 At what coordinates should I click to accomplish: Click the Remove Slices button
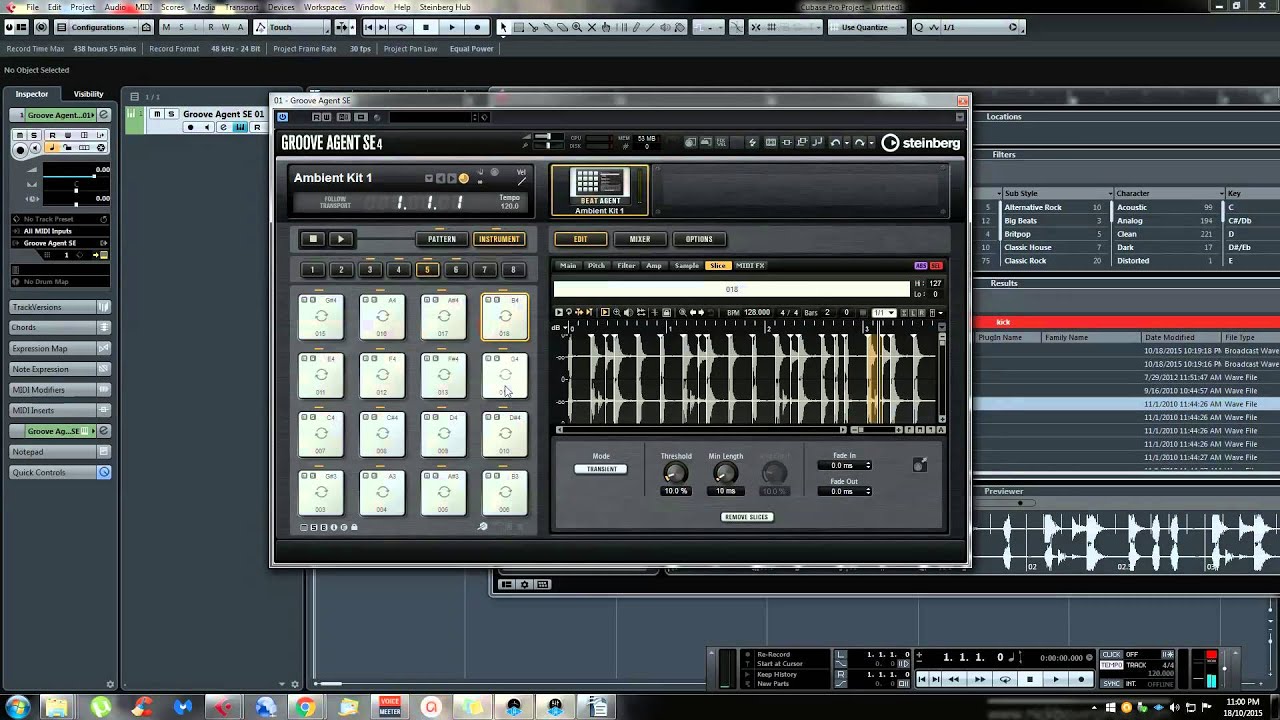pos(746,517)
